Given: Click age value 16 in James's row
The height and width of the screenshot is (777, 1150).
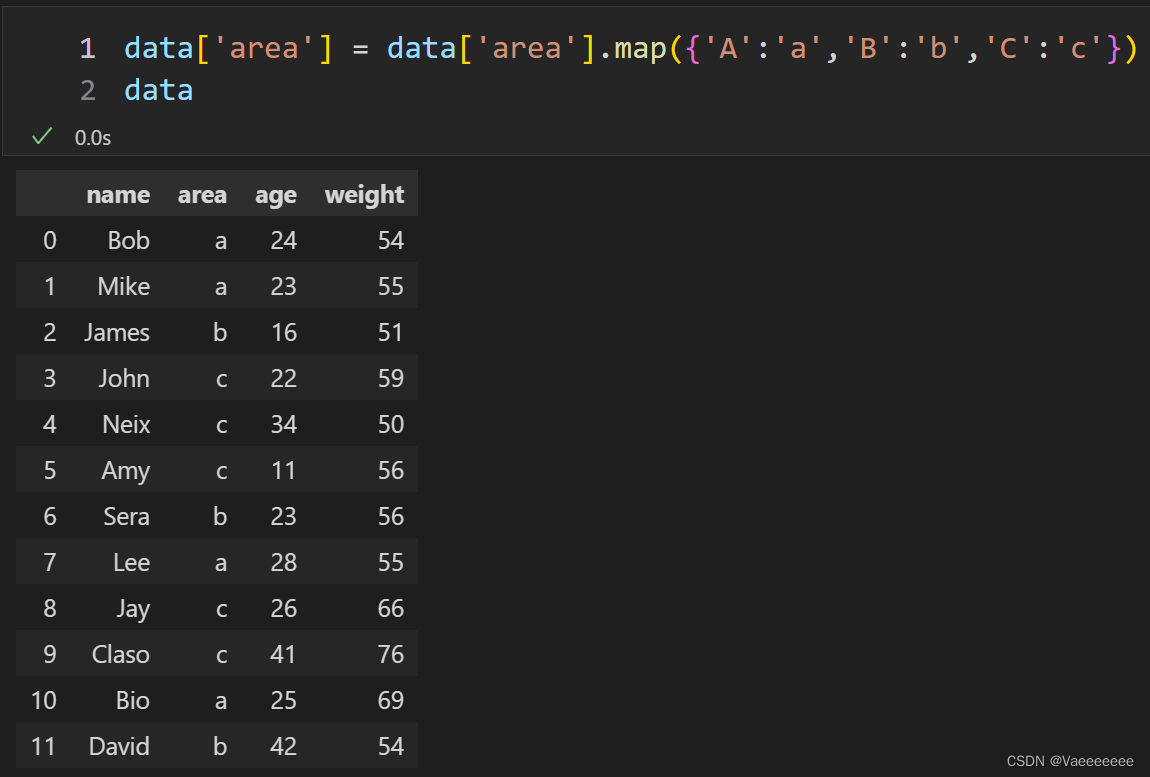Looking at the screenshot, I should click(283, 332).
